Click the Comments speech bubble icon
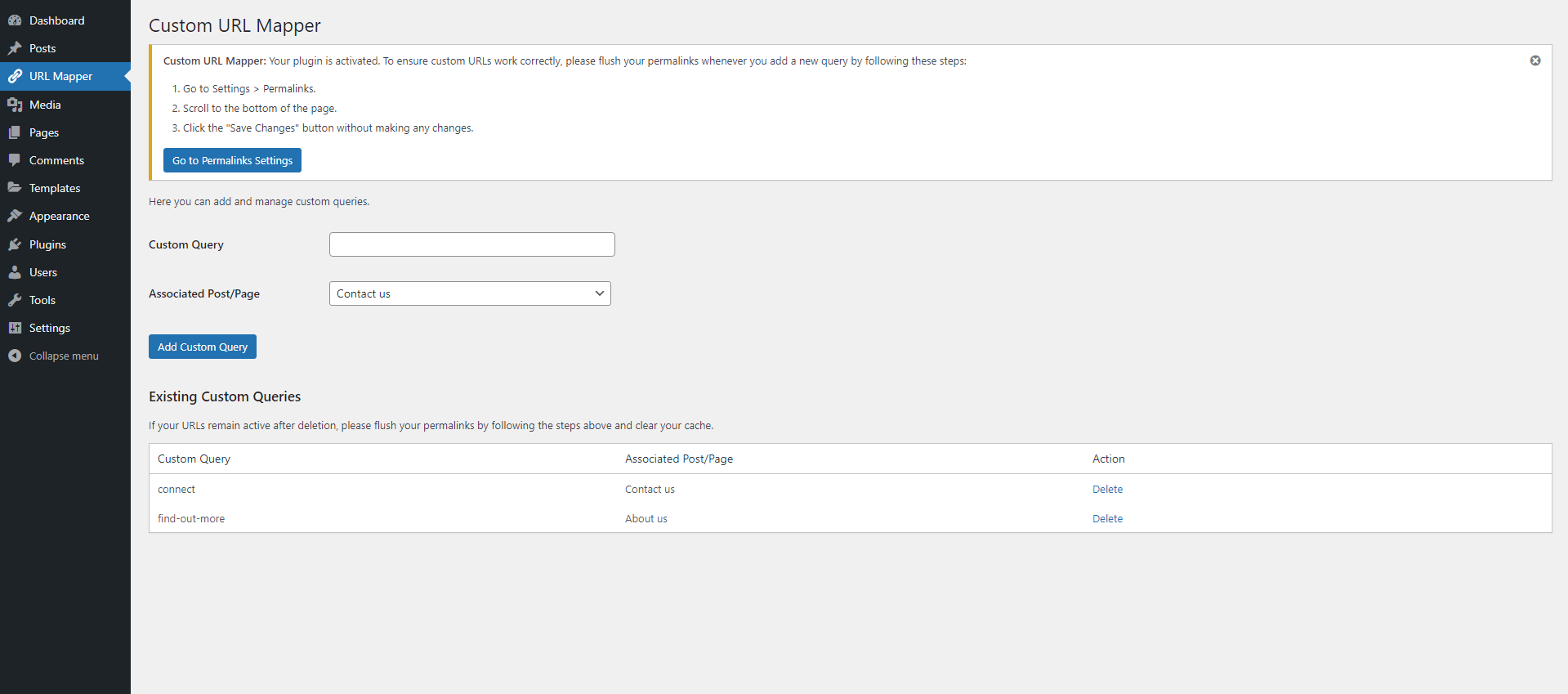This screenshot has width=1568, height=694. (x=15, y=160)
